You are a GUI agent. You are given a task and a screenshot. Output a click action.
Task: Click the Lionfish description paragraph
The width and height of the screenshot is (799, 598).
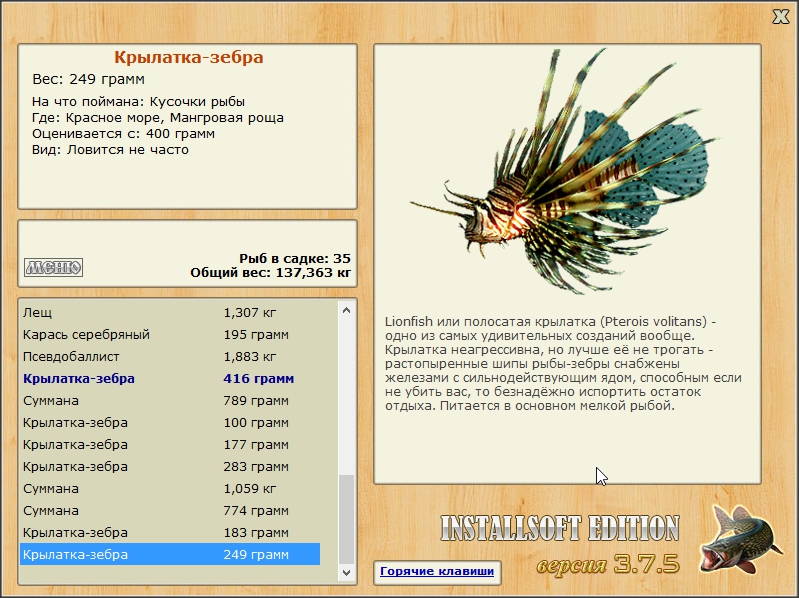click(x=563, y=364)
